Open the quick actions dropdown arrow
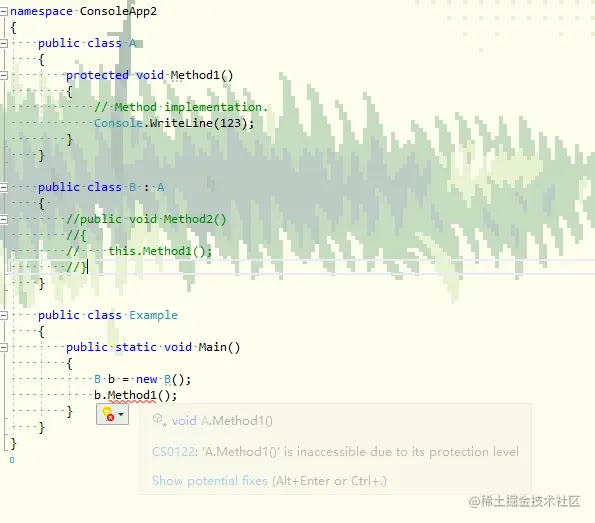The height and width of the screenshot is (523, 595). [x=121, y=414]
